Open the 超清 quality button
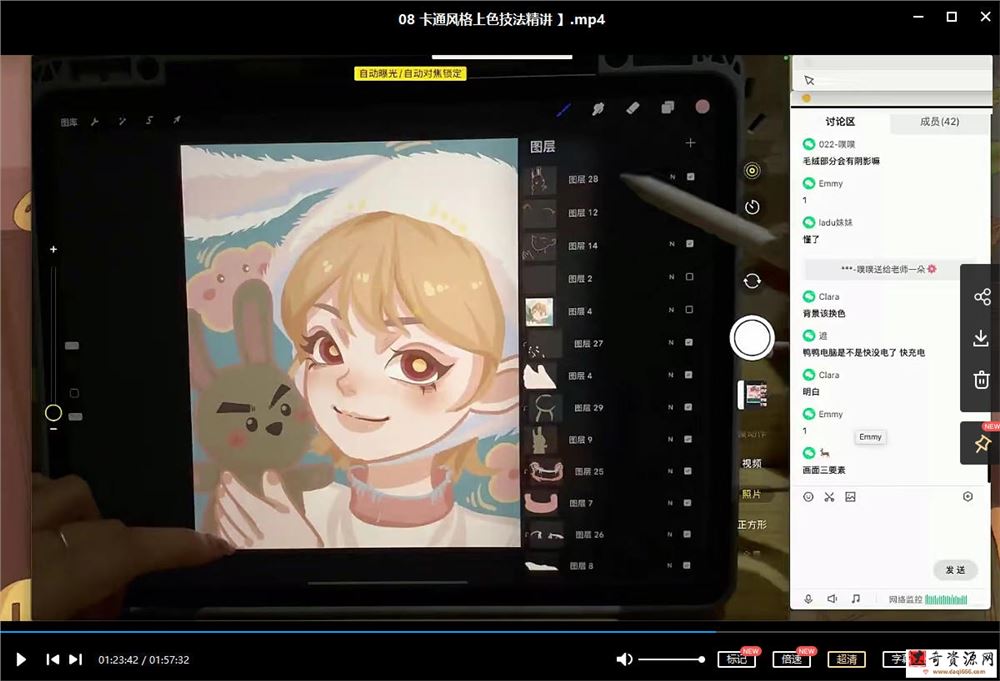 point(846,659)
